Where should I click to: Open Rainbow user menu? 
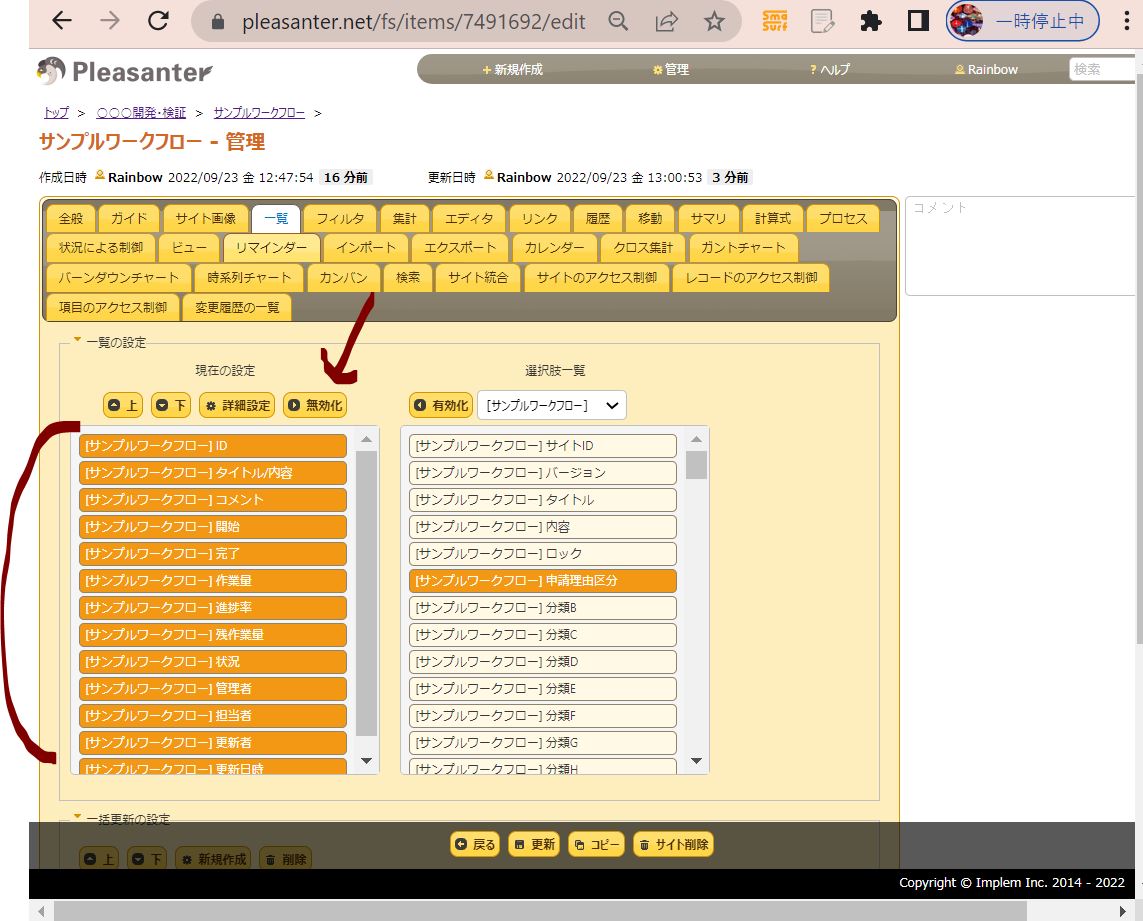pos(986,69)
